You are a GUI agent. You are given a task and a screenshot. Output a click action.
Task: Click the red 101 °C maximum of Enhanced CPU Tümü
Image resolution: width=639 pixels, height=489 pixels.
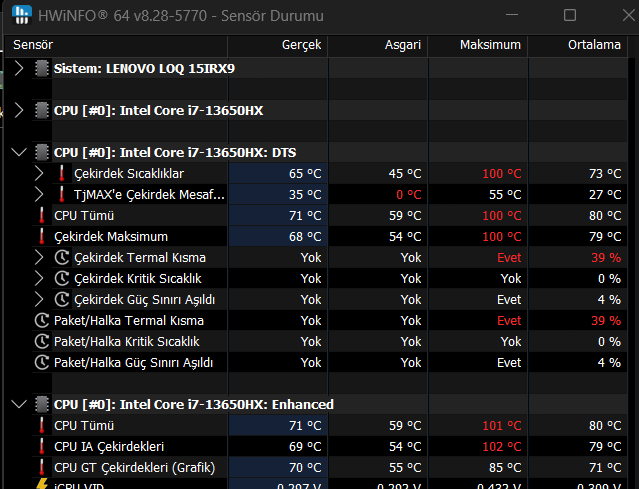[502, 425]
